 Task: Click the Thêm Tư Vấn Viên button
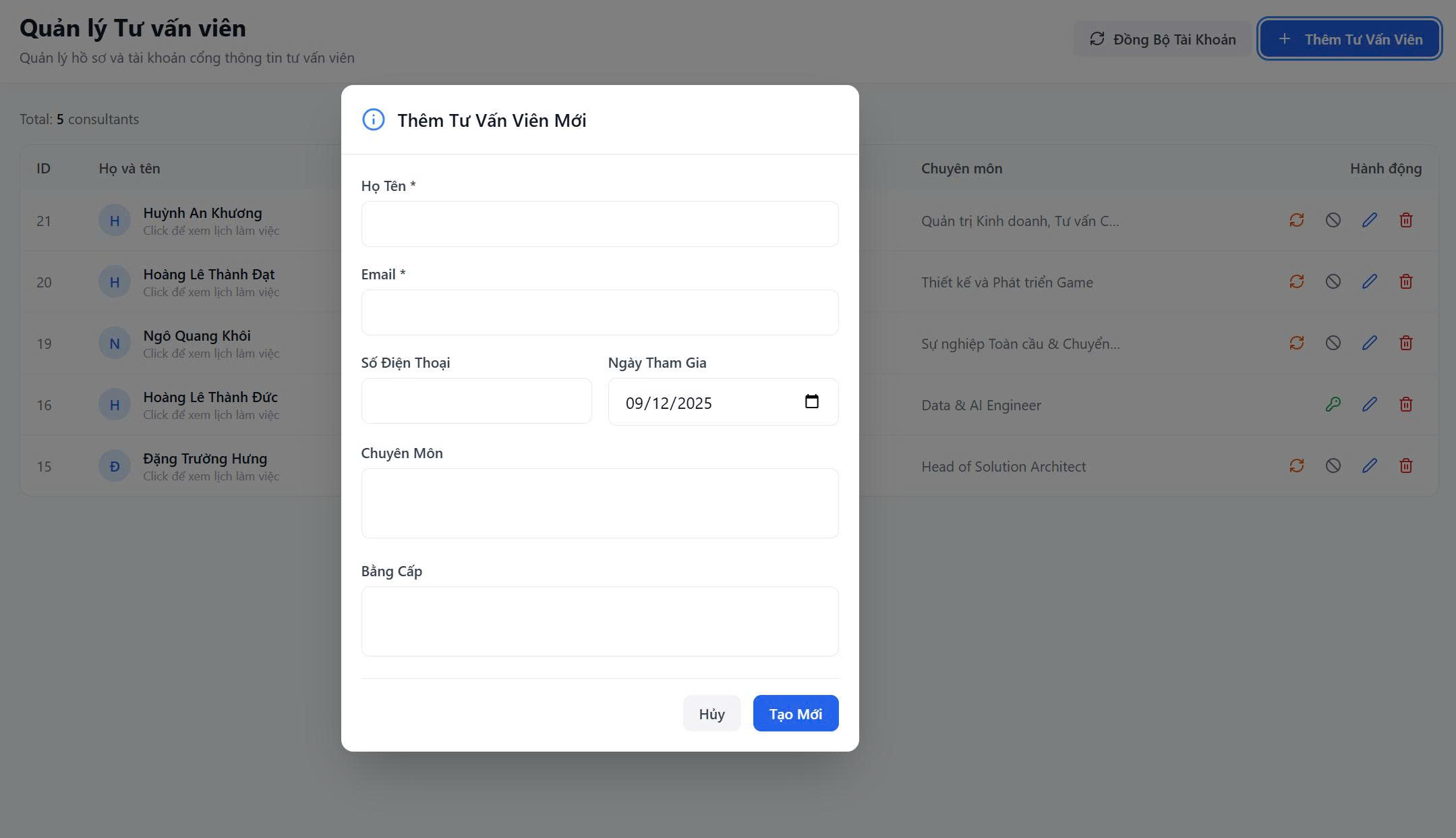point(1349,39)
